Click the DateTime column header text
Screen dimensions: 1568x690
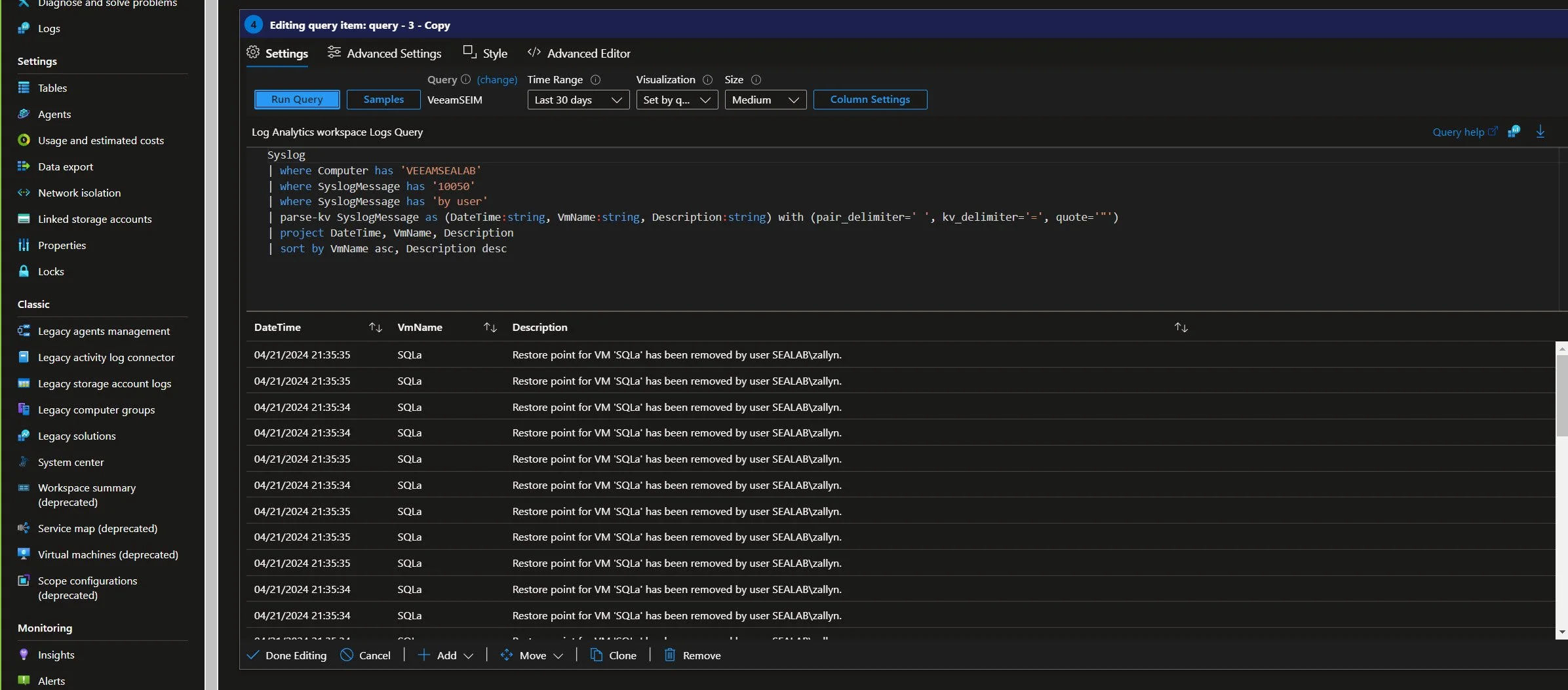pyautogui.click(x=277, y=327)
